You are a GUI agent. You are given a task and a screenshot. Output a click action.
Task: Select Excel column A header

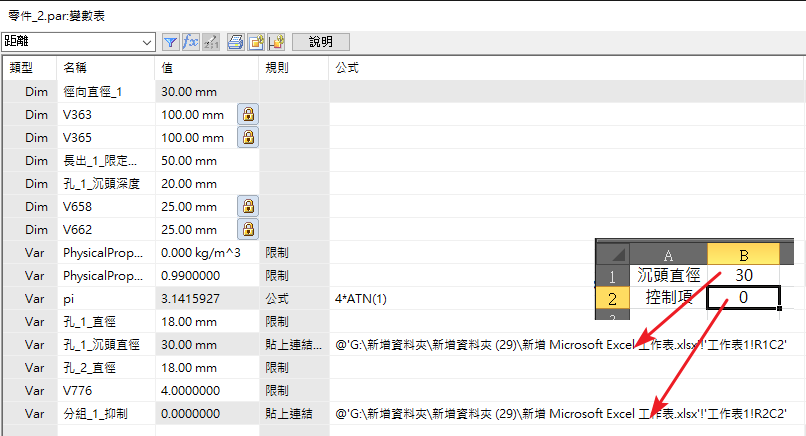(x=668, y=255)
